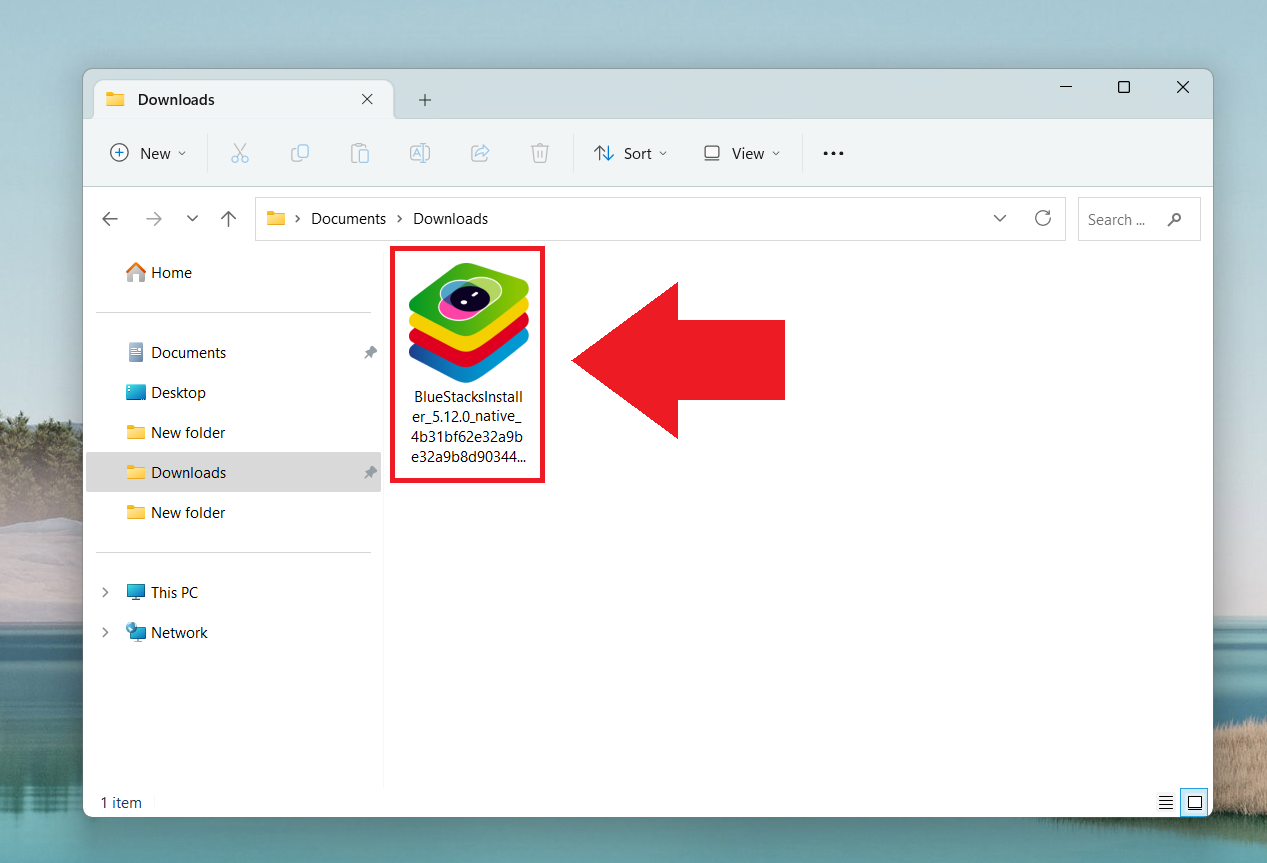Open Documents in the sidebar

tap(188, 353)
